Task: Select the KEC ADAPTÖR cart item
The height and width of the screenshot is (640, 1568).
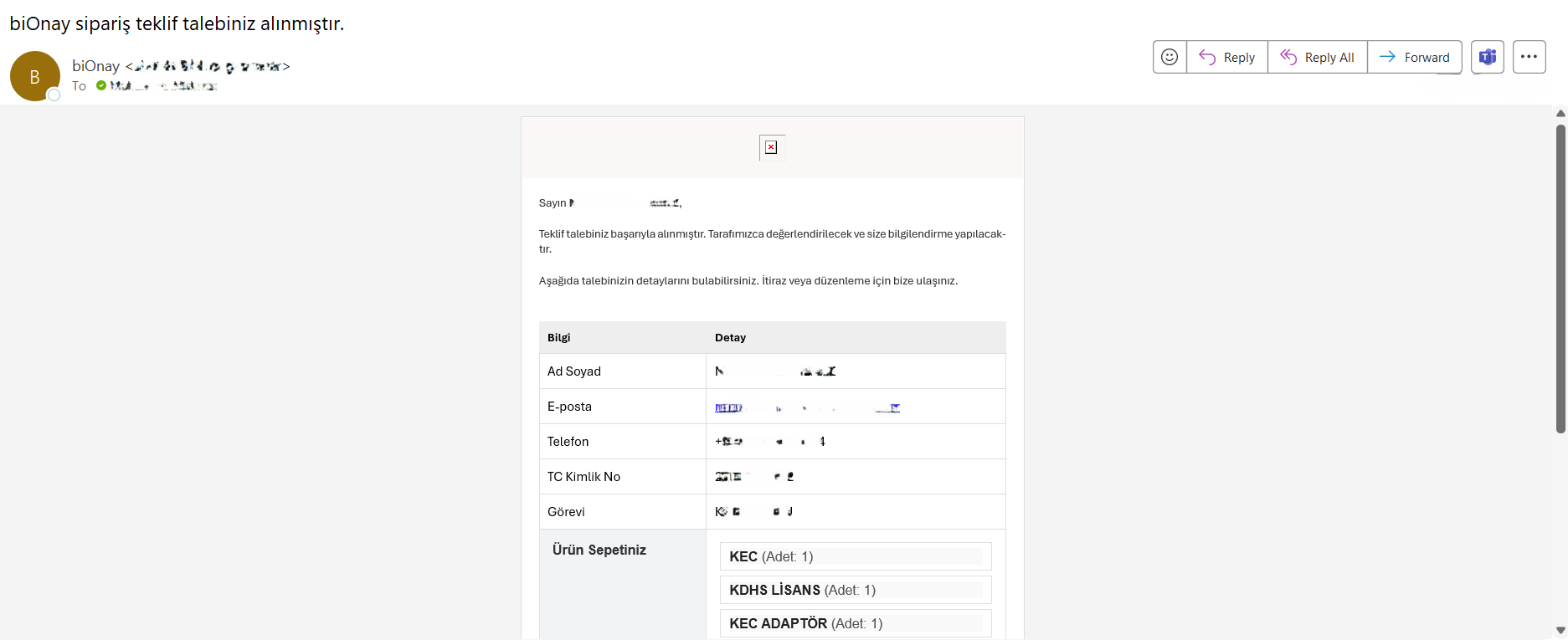Action: (x=855, y=623)
